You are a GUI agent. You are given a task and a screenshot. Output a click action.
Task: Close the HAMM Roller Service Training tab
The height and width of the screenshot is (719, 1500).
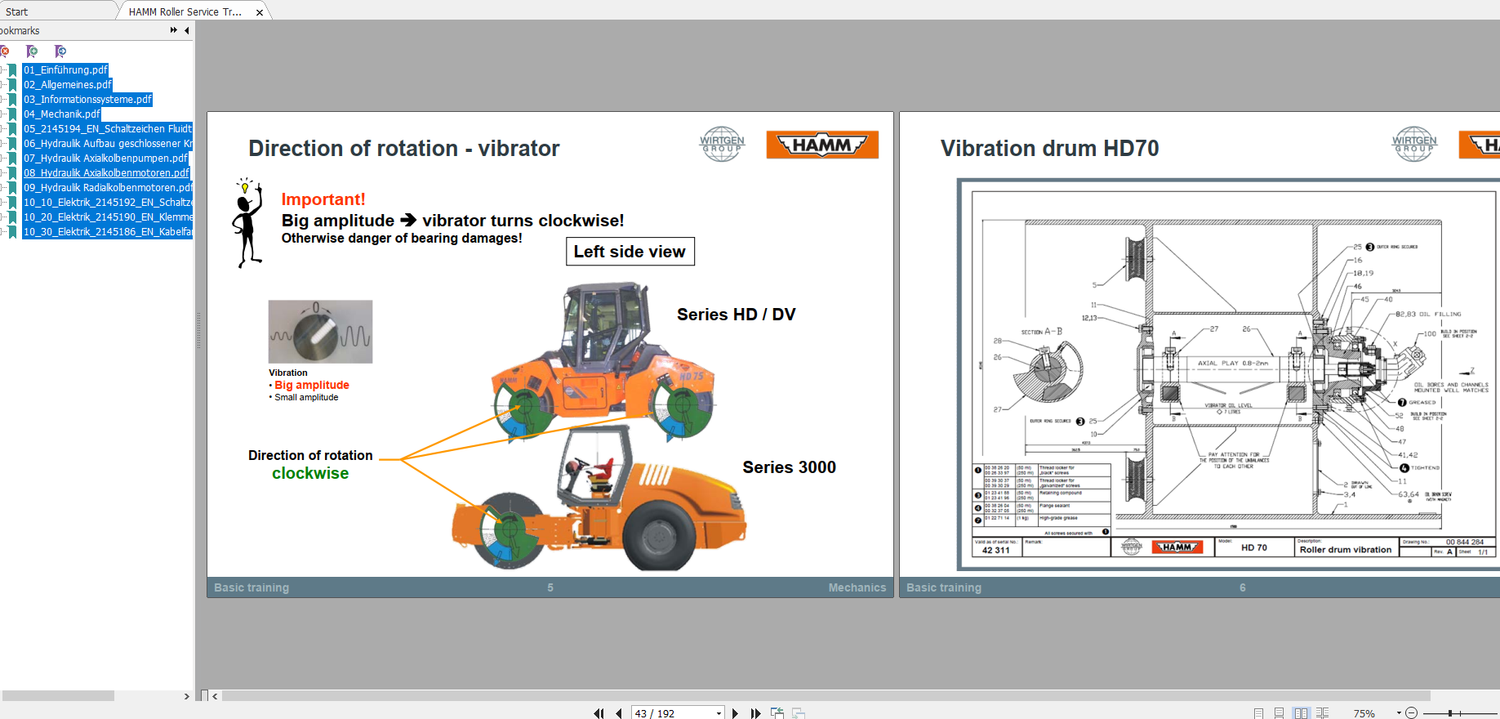[260, 13]
